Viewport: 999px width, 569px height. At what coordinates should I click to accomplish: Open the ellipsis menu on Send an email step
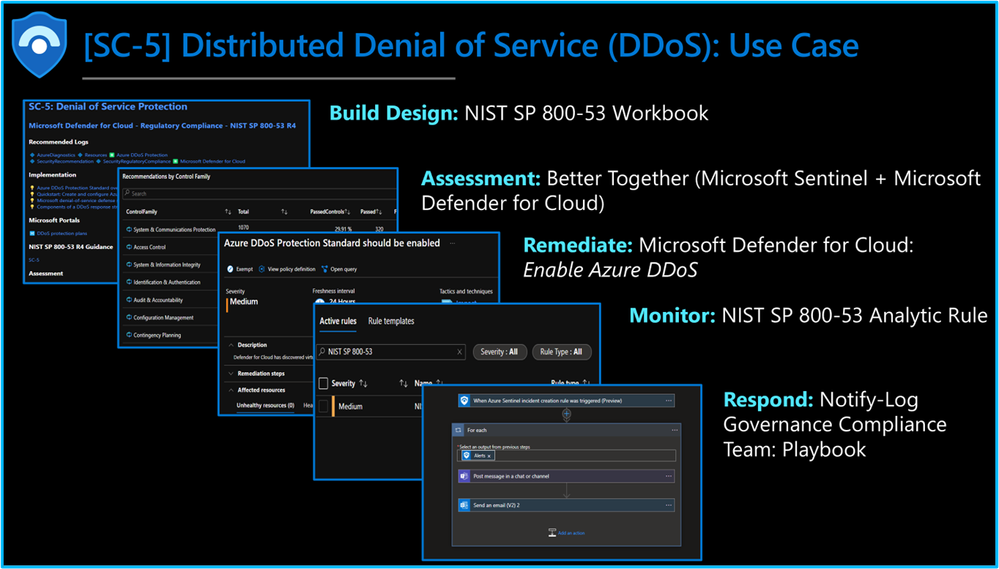(668, 505)
